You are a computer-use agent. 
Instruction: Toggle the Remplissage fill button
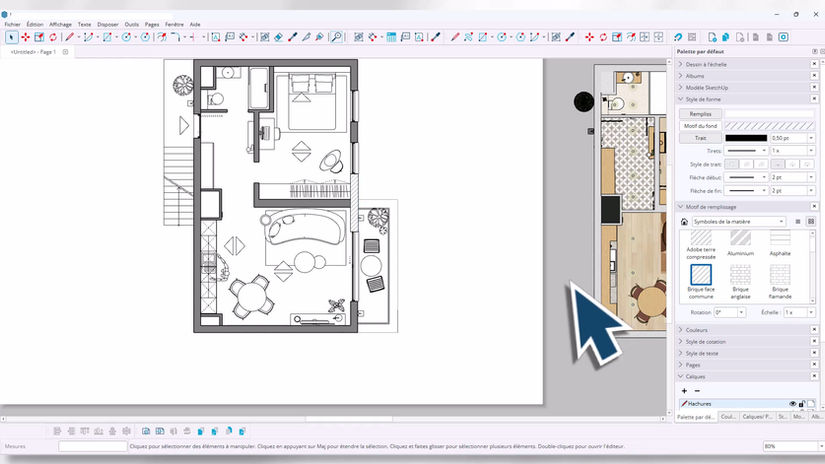[x=700, y=114]
